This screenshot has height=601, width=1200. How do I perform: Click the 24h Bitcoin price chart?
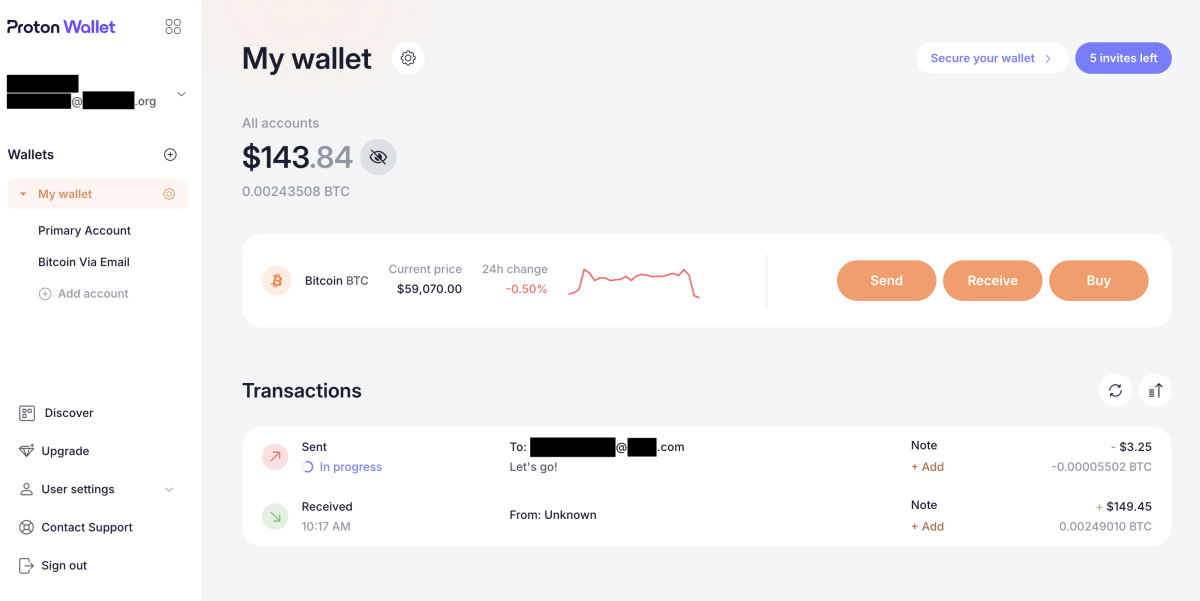click(633, 282)
